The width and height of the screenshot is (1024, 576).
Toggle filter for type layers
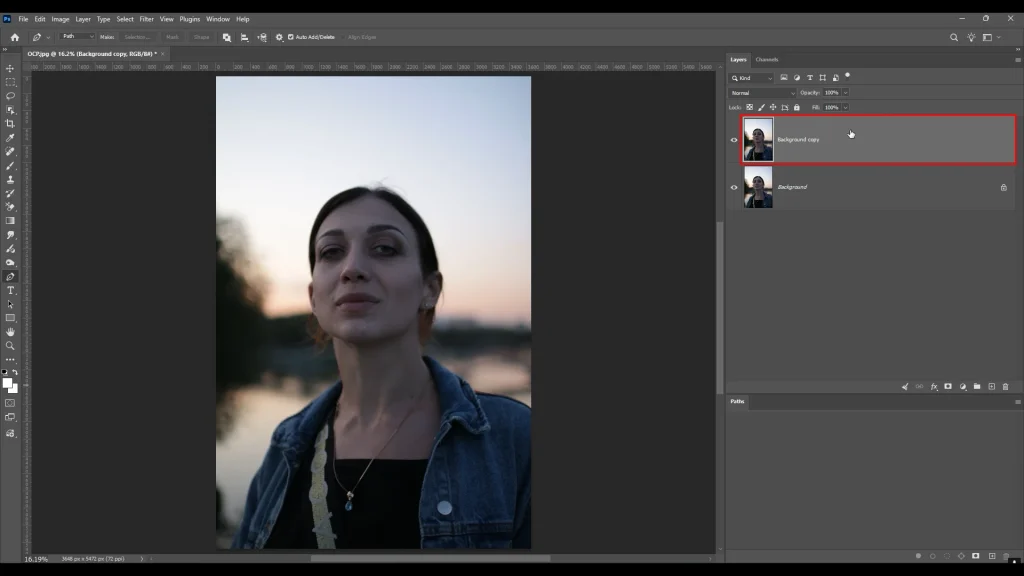coord(810,78)
